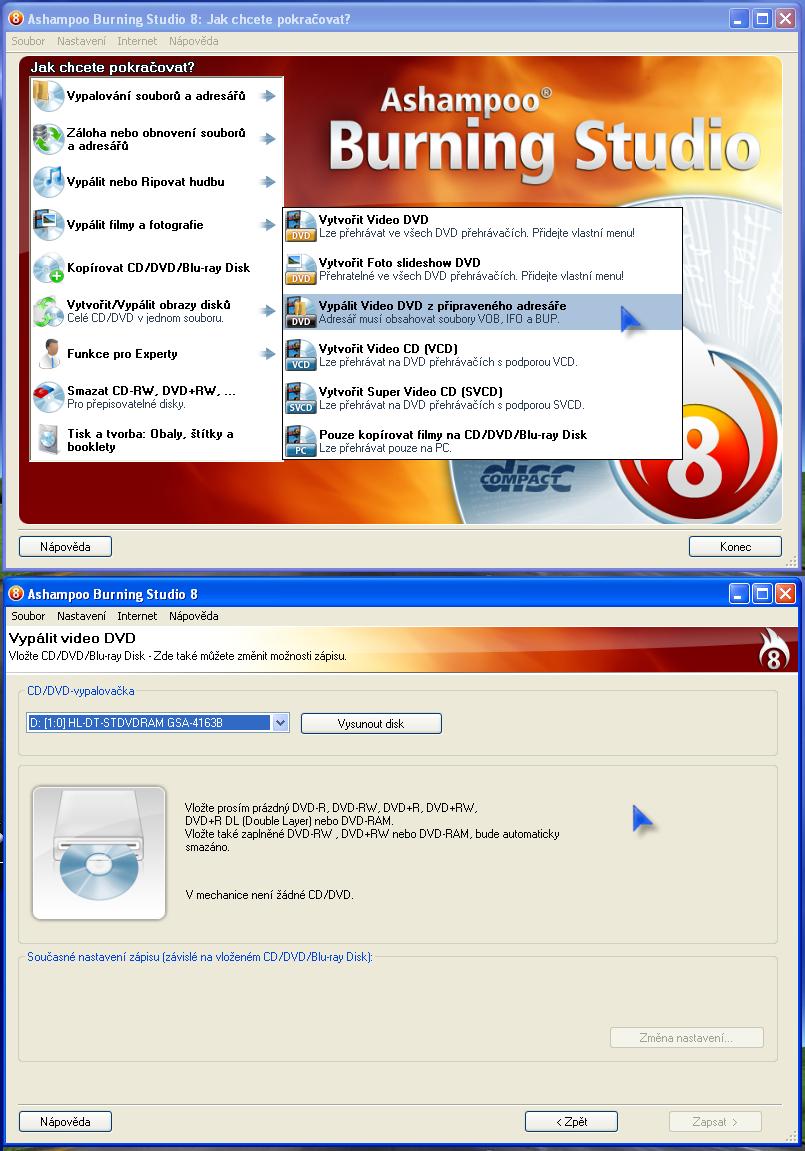Screen dimensions: 805x1151
Task: Click Vysunout disk button
Action: pyautogui.click(x=371, y=723)
